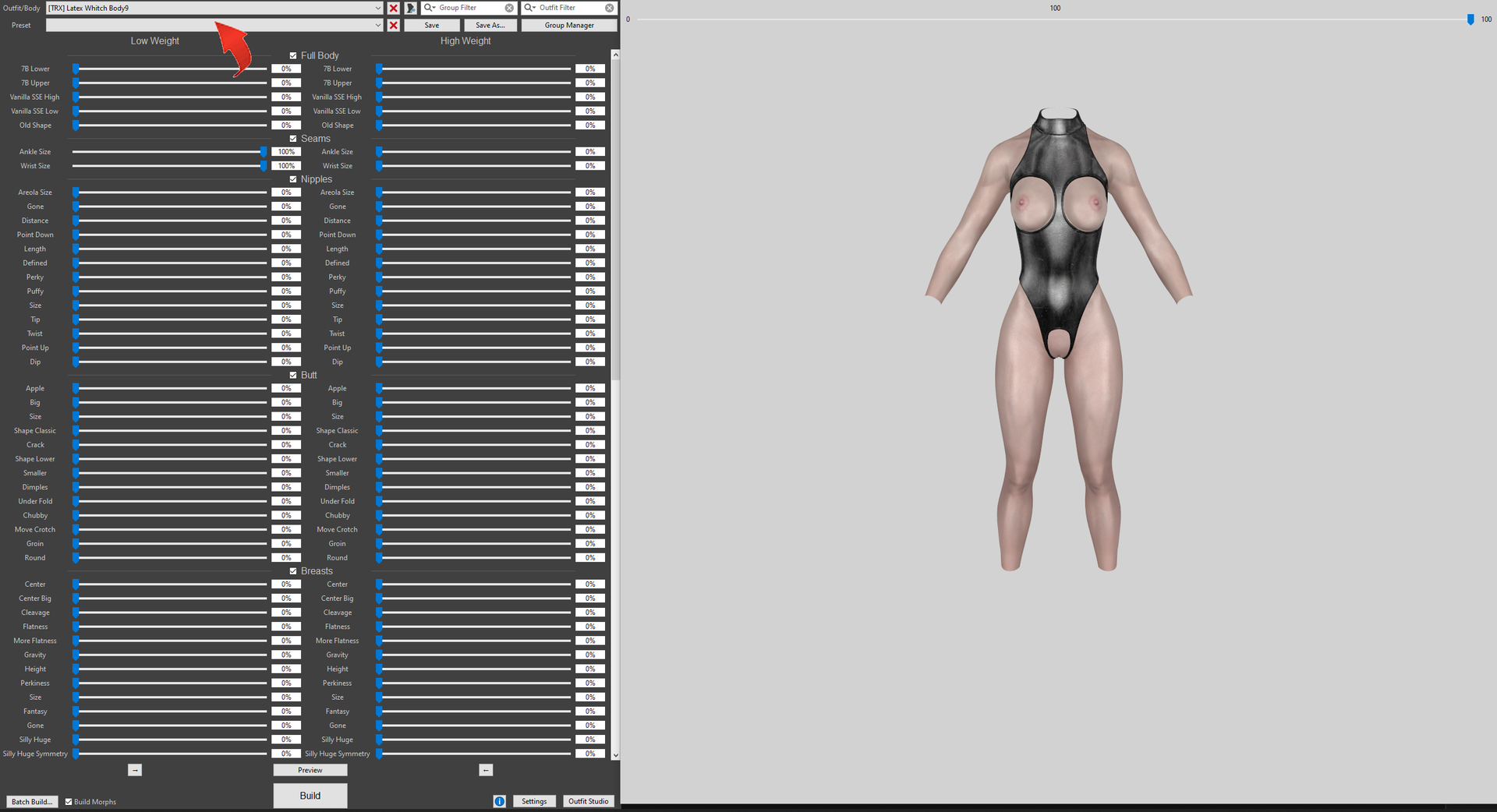Toggle the Full Body category checkbox
Viewport: 1497px width, 812px height.
point(293,56)
